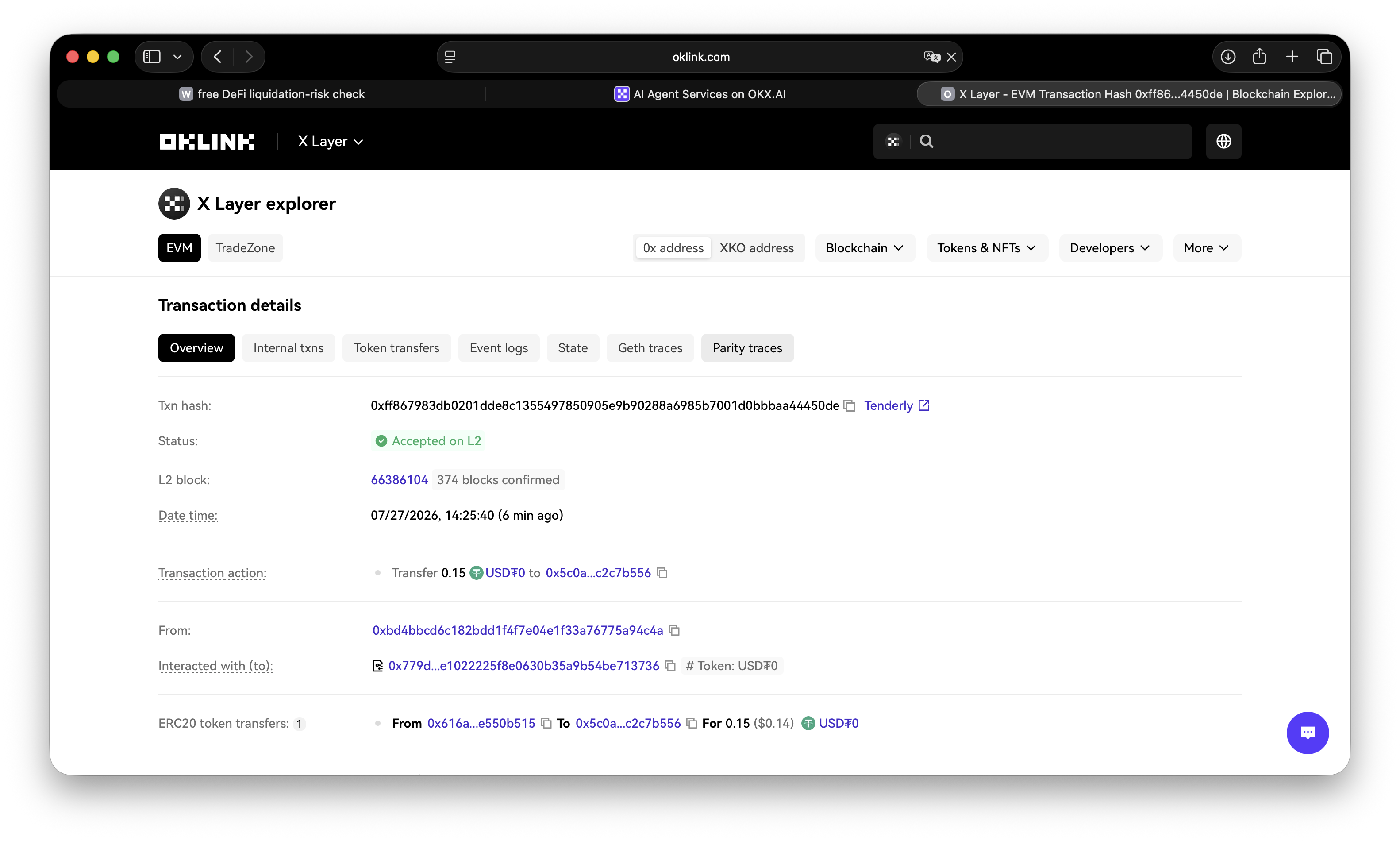
Task: Go back to previous page
Action: (218, 57)
